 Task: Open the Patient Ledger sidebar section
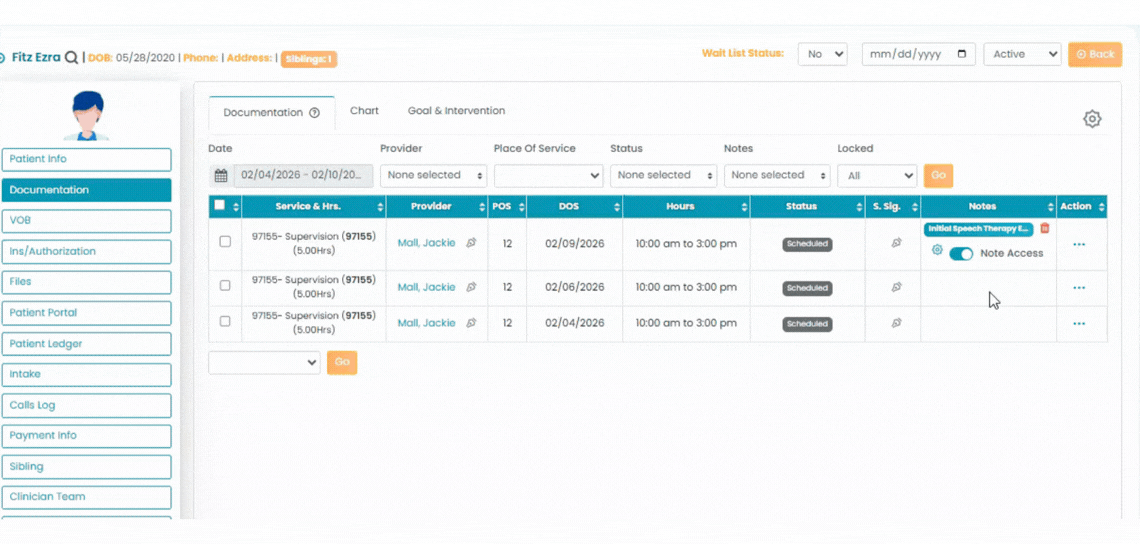86,344
